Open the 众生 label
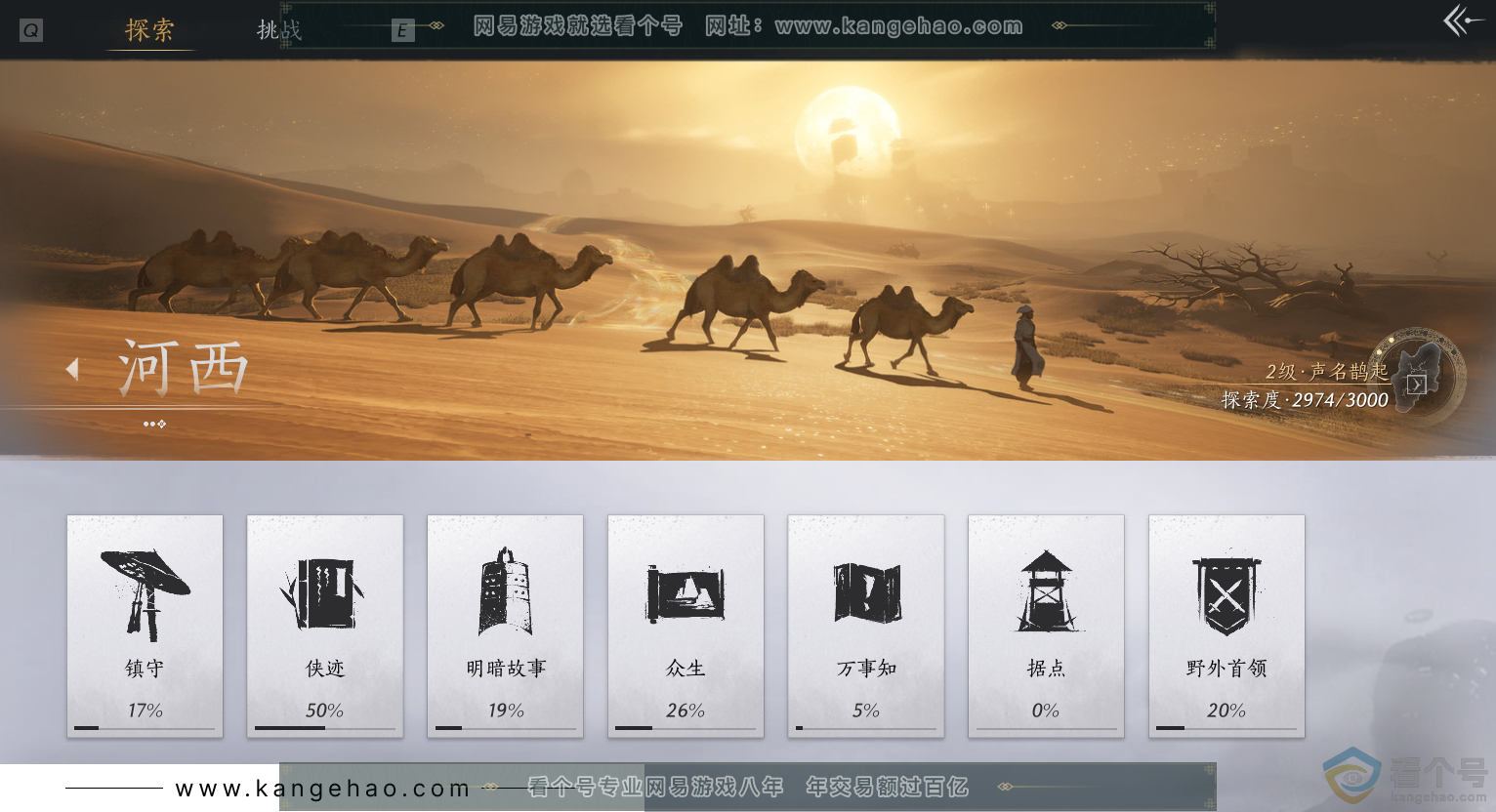 coord(686,669)
